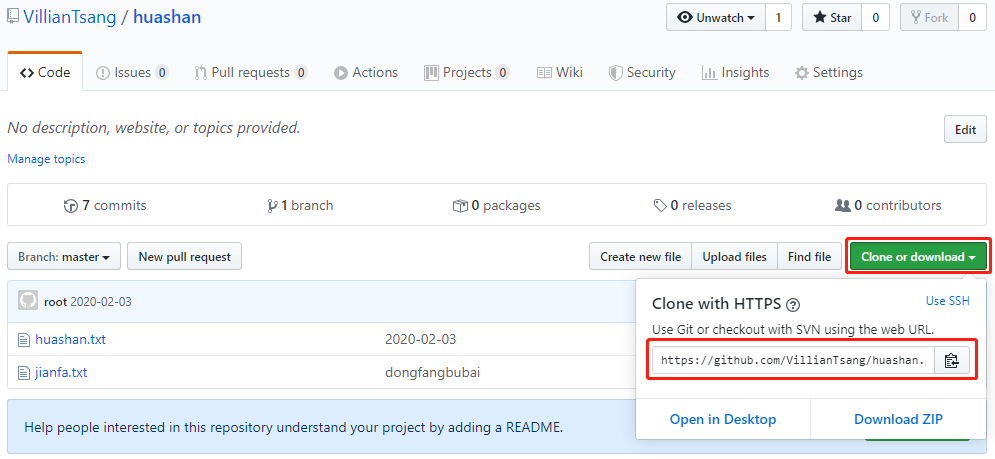995x459 pixels.
Task: Click the Use SSH link
Action: (x=947, y=301)
